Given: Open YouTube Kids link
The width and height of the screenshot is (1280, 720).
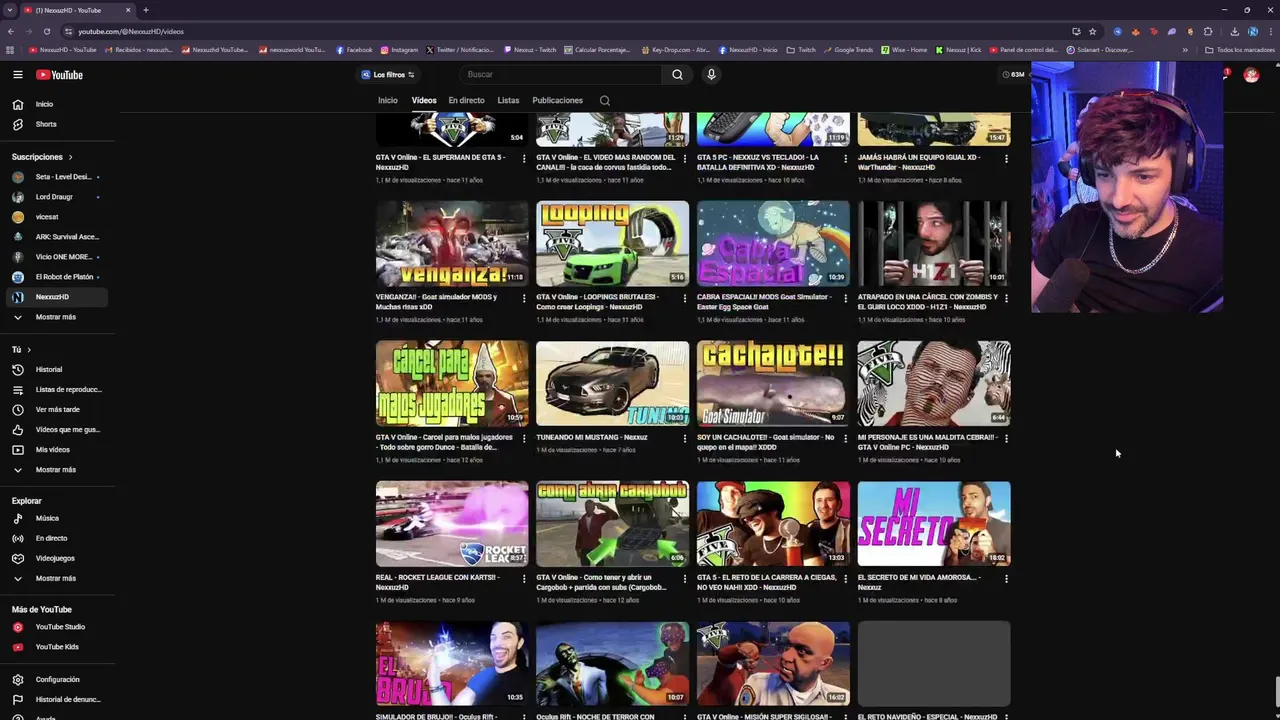Looking at the screenshot, I should click(x=57, y=647).
